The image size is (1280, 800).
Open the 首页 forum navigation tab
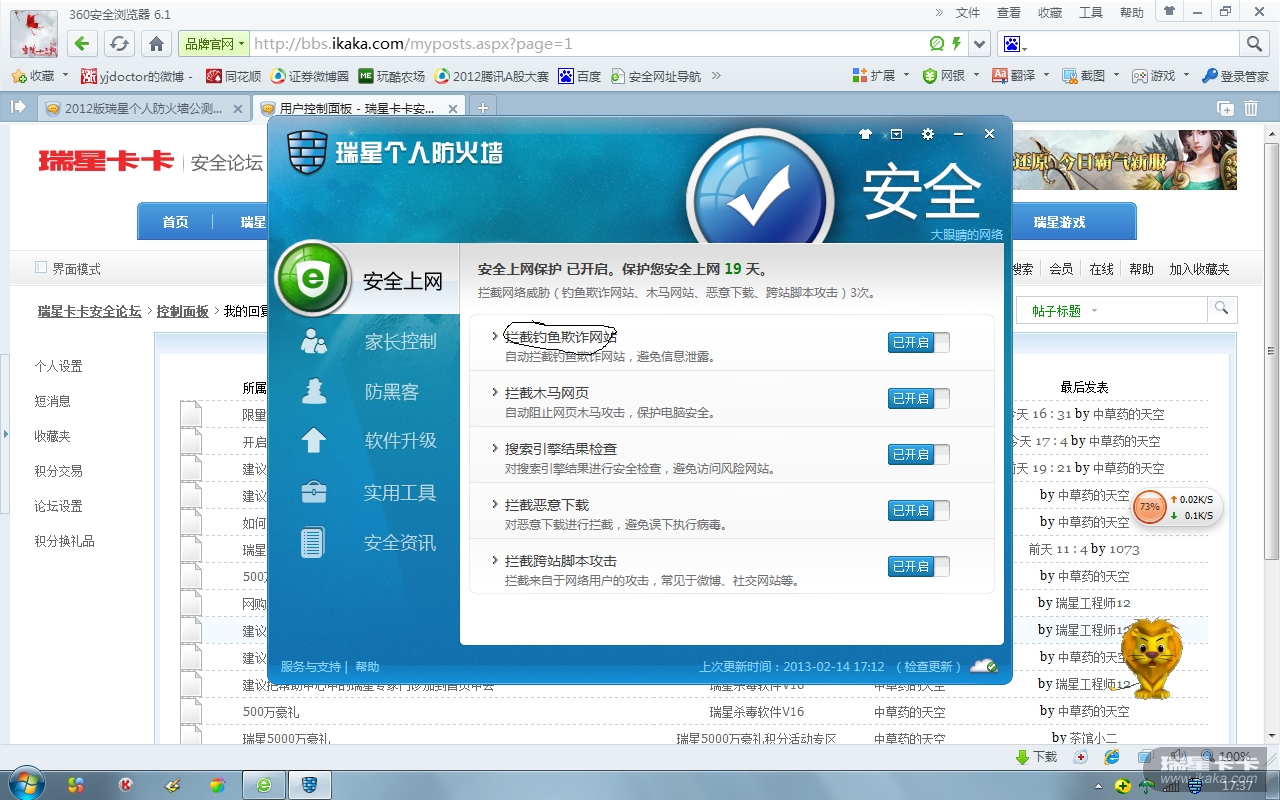175,222
